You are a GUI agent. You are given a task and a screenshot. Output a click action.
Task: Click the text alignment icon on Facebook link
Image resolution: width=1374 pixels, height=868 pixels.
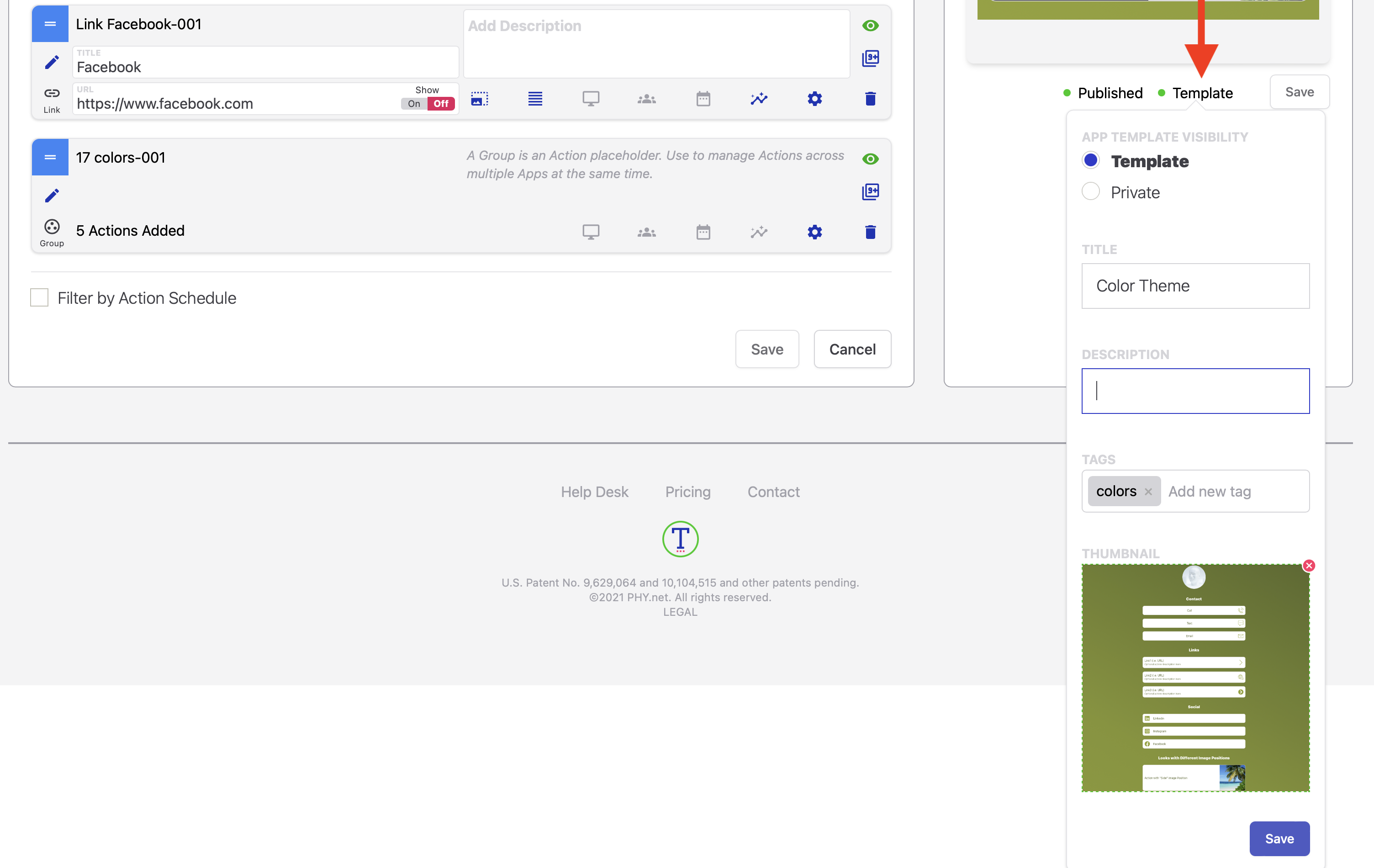[x=534, y=99]
